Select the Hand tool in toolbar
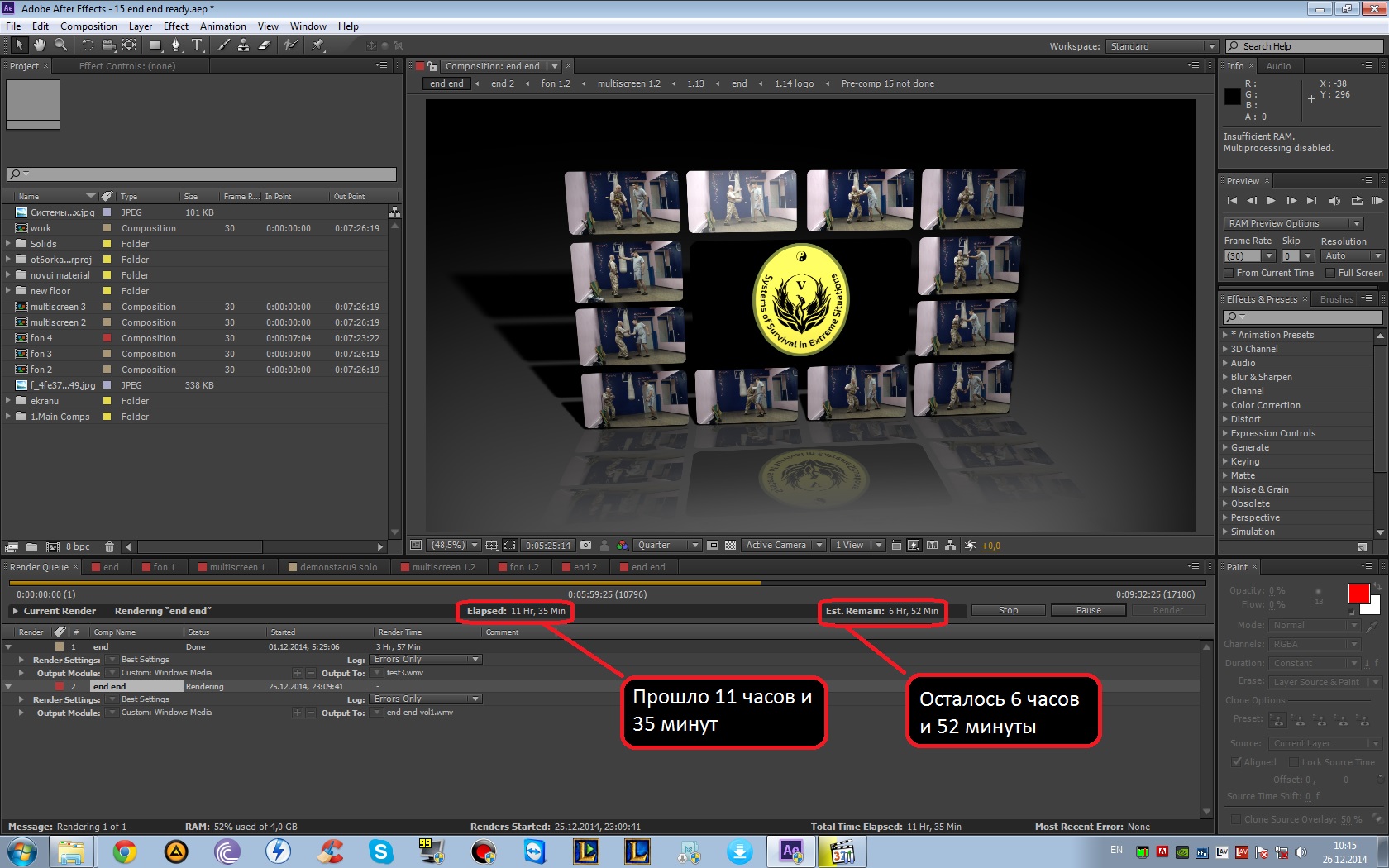Screen dimensions: 1389x868 click(39, 45)
